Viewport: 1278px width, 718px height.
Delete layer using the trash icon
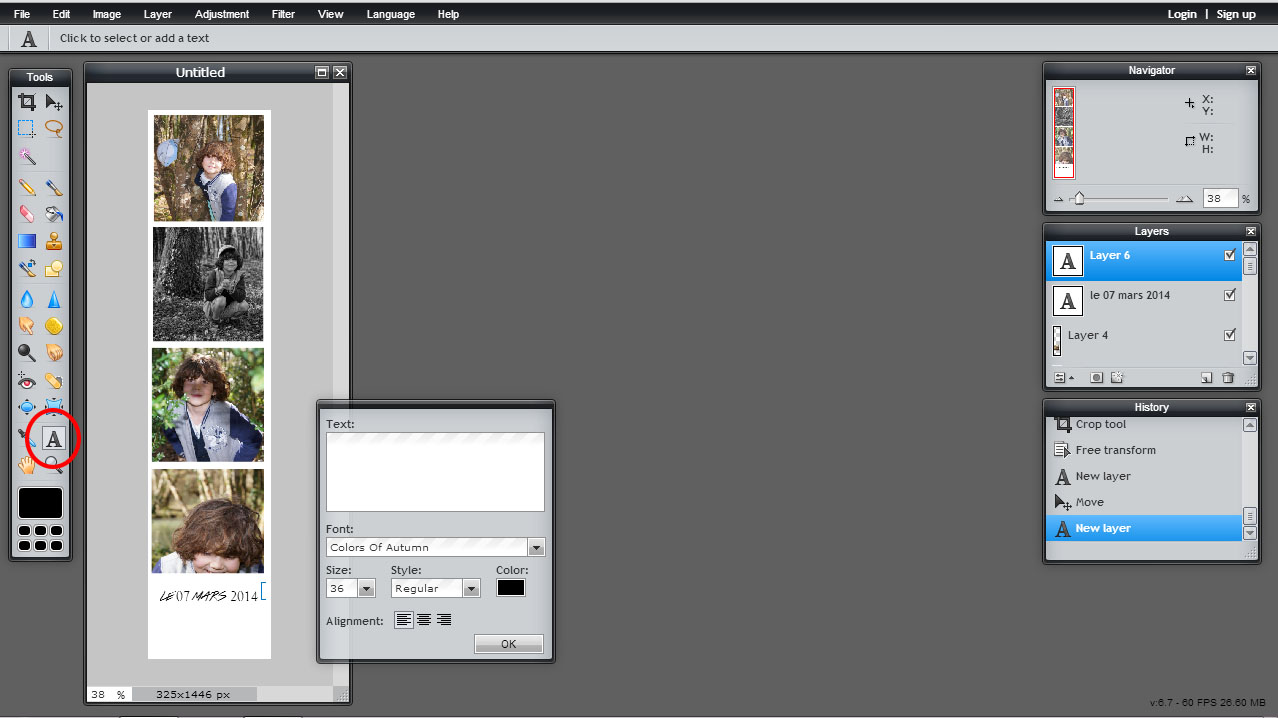coord(1228,378)
